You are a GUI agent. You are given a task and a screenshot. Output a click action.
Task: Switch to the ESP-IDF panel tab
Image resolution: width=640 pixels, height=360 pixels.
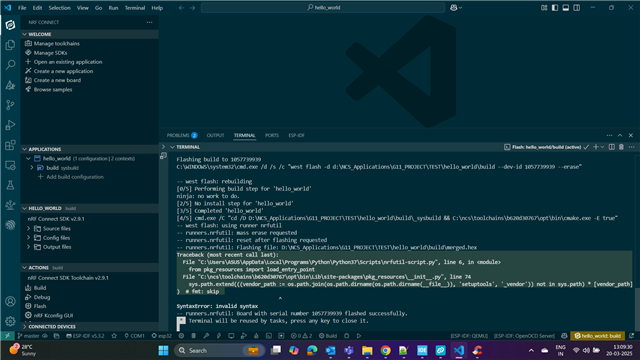tap(296, 136)
